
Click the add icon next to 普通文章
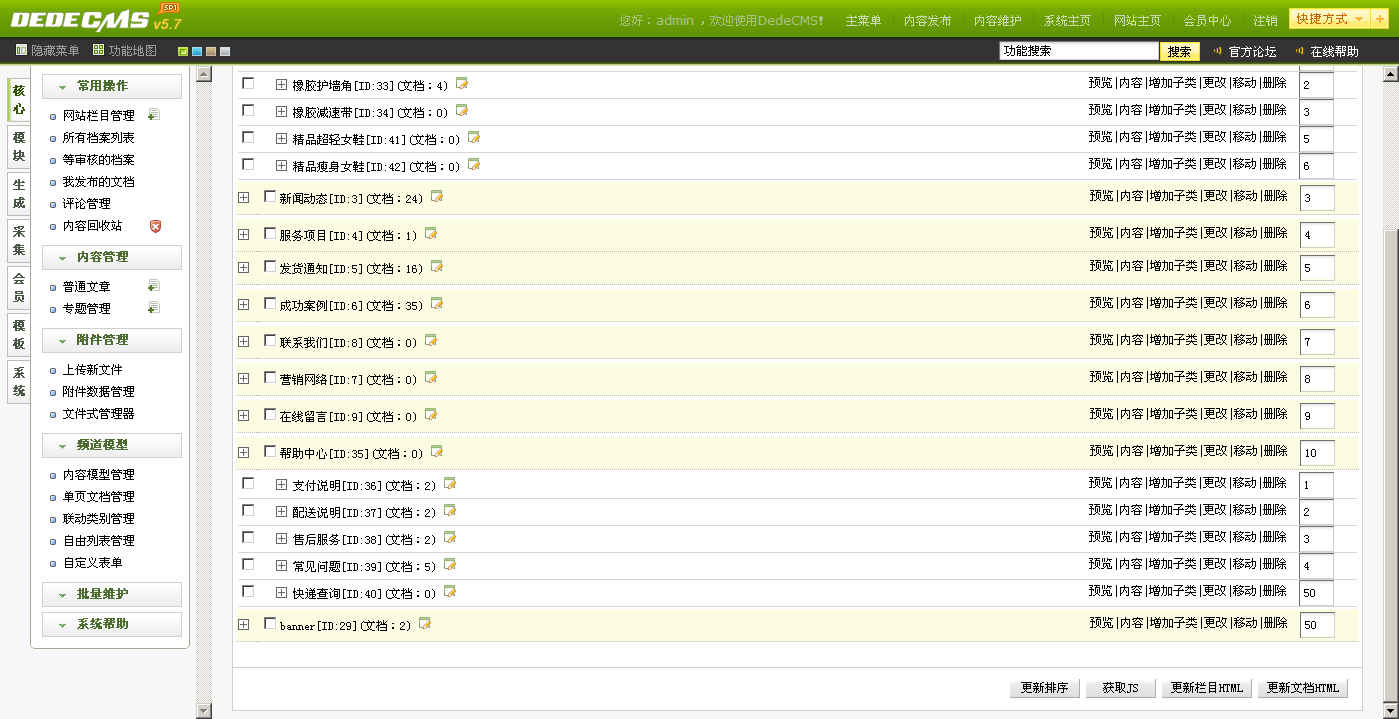coord(153,286)
